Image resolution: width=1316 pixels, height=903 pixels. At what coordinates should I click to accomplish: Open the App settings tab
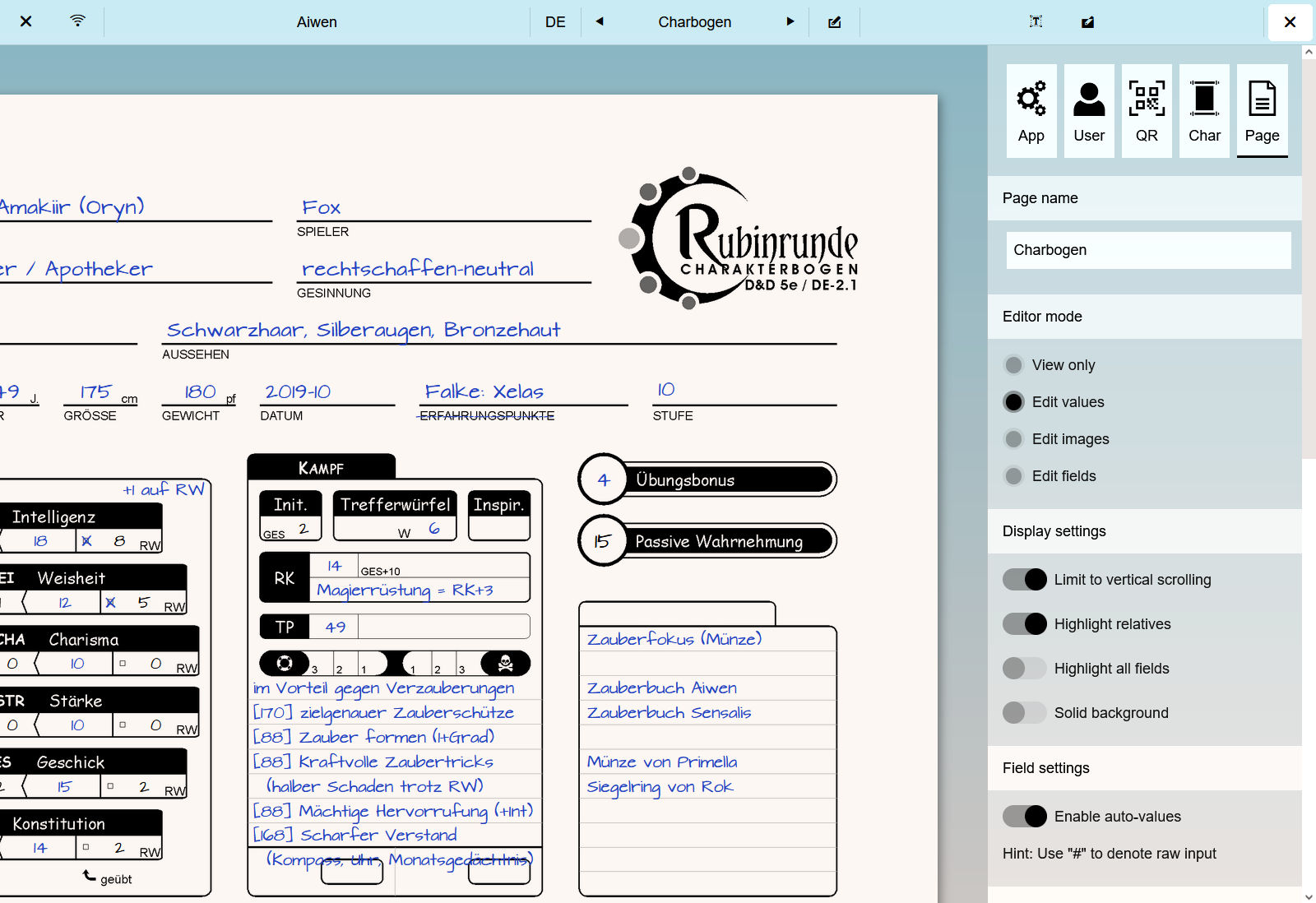1031,111
